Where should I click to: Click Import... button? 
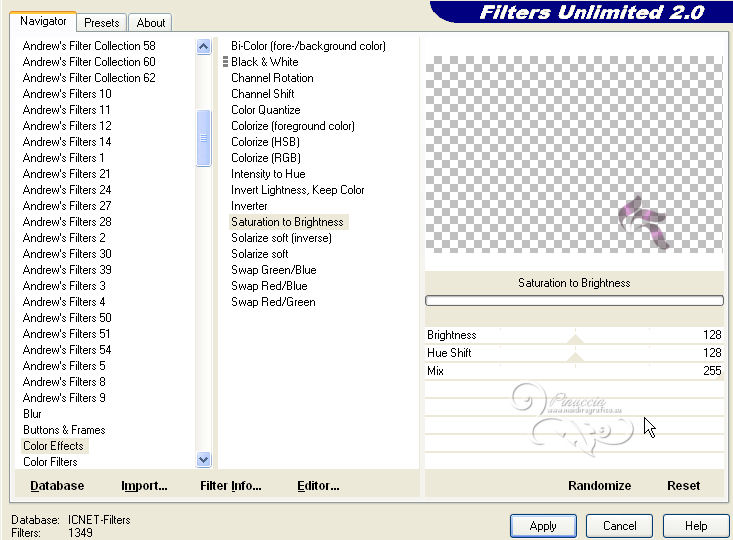144,486
